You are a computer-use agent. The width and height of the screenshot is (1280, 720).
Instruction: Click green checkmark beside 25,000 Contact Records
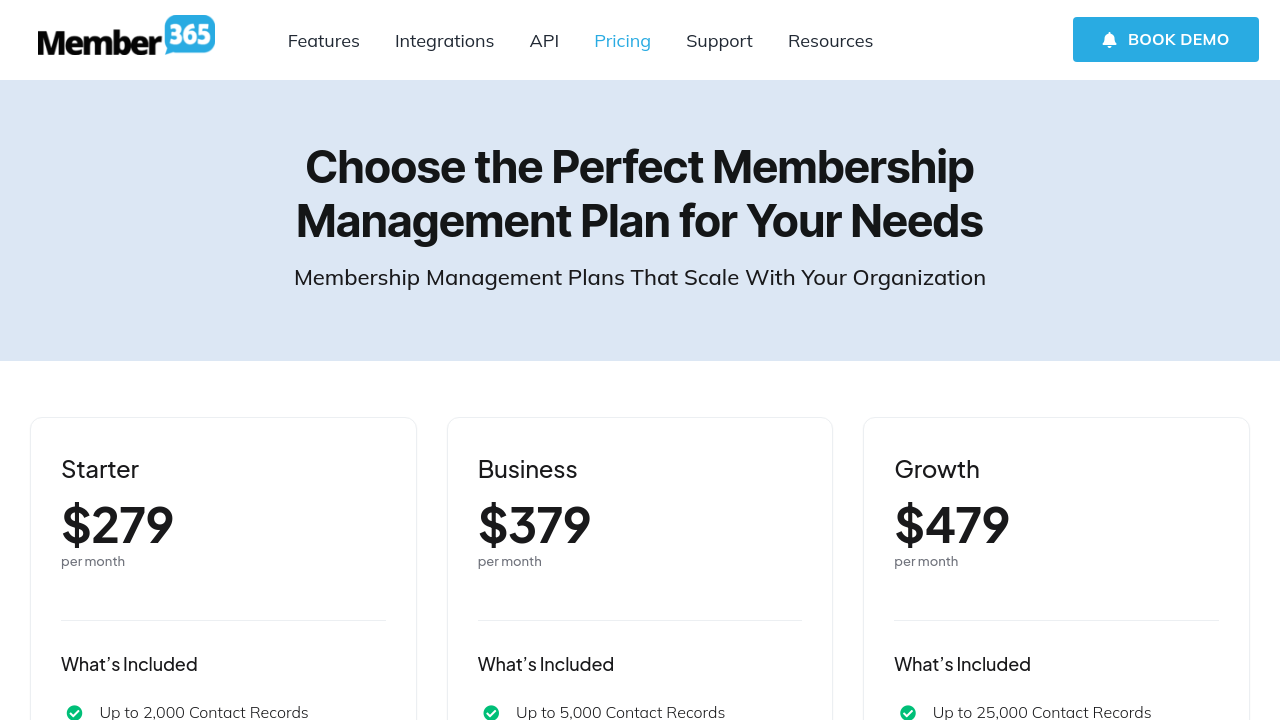(908, 712)
